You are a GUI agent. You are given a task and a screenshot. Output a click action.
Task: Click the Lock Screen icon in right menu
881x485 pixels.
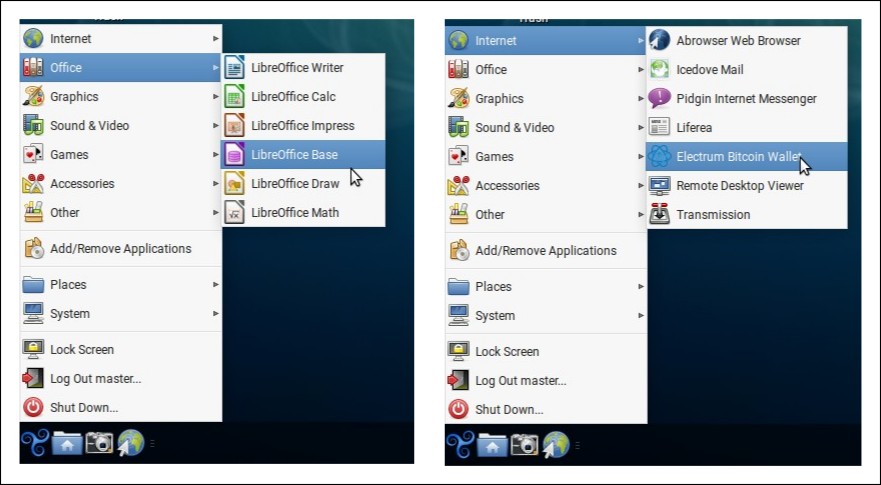click(x=458, y=351)
